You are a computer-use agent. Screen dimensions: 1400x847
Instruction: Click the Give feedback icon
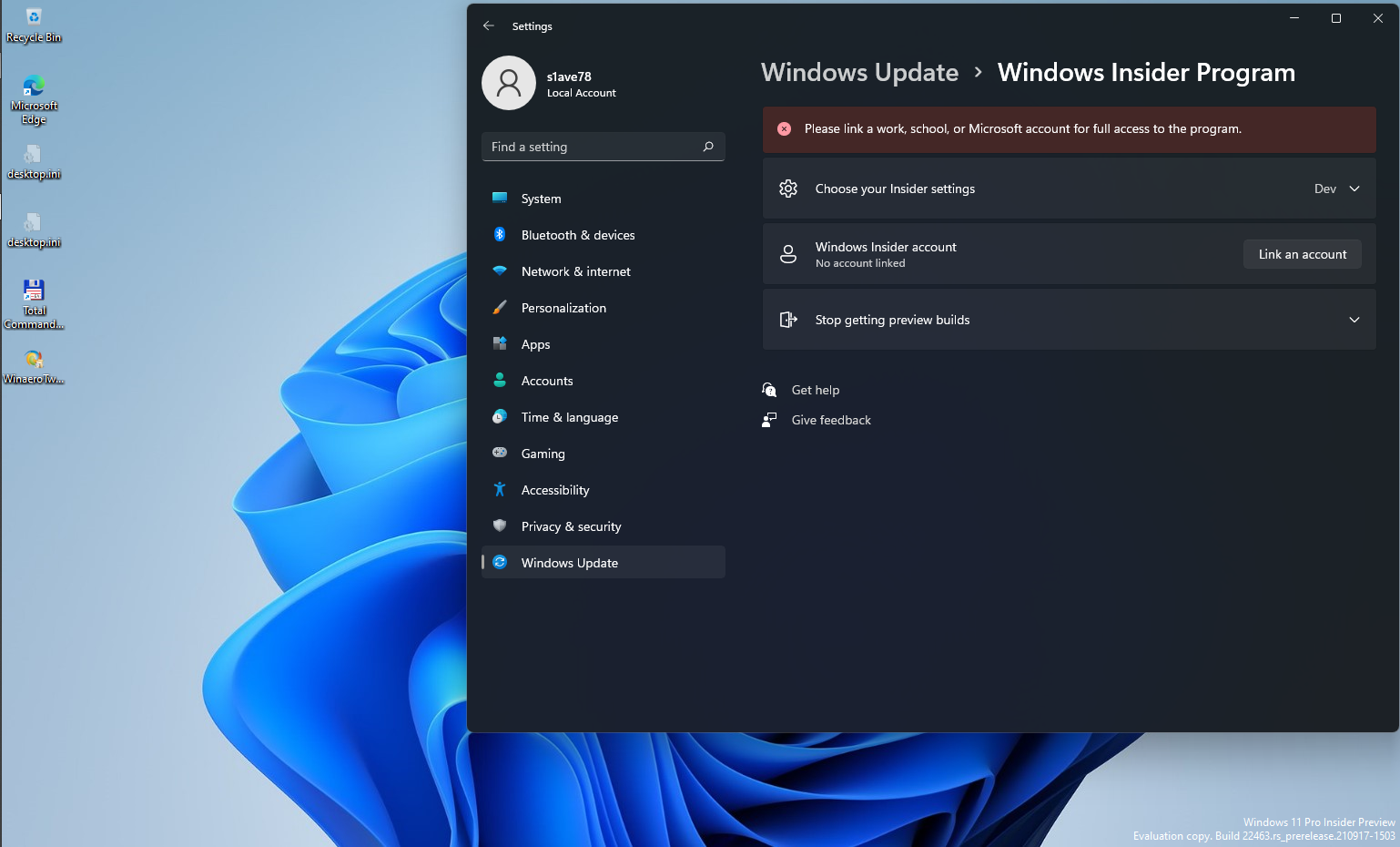[x=769, y=420]
